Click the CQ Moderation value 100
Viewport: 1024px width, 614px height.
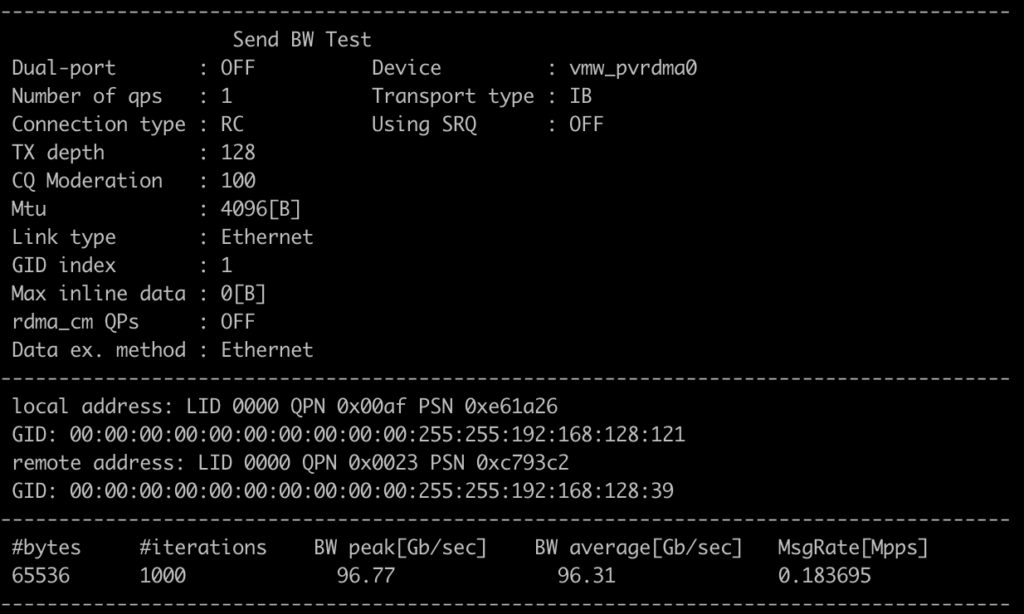tap(238, 180)
